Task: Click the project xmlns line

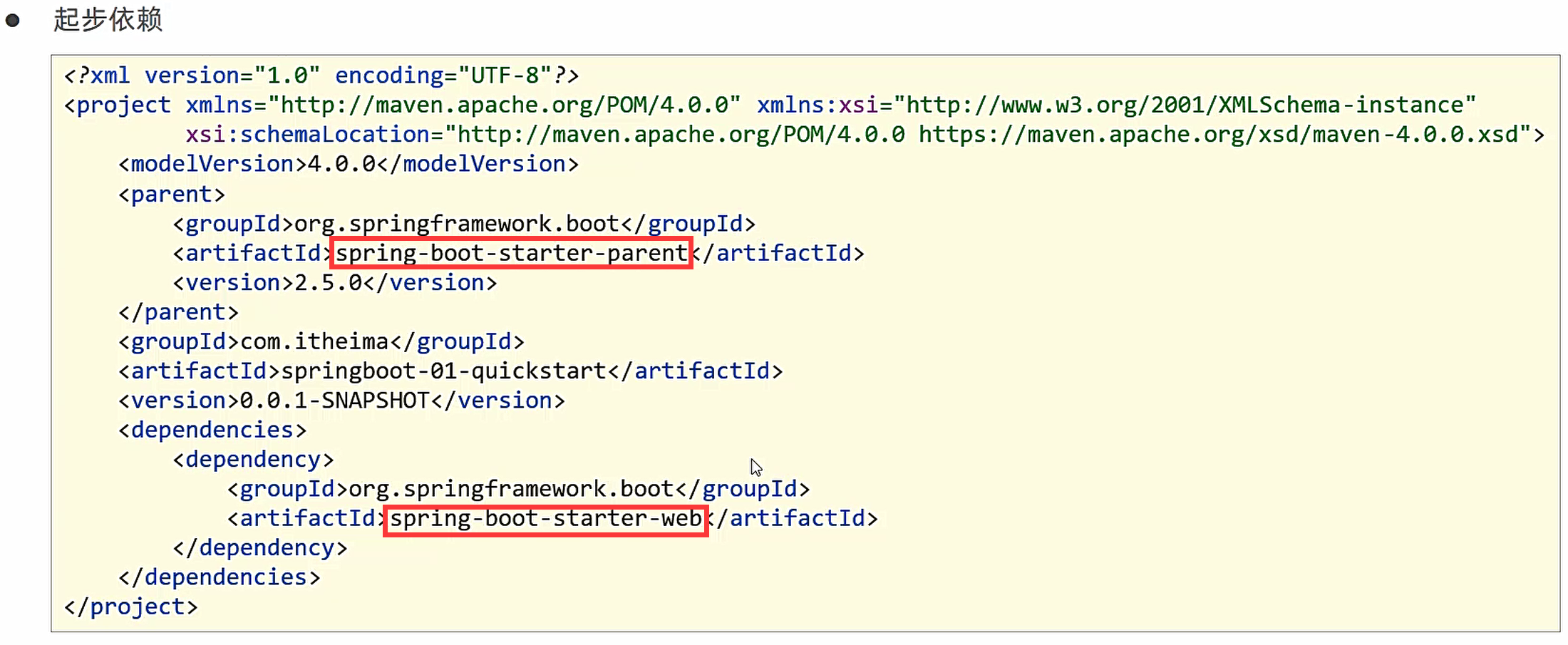Action: pyautogui.click(x=770, y=105)
